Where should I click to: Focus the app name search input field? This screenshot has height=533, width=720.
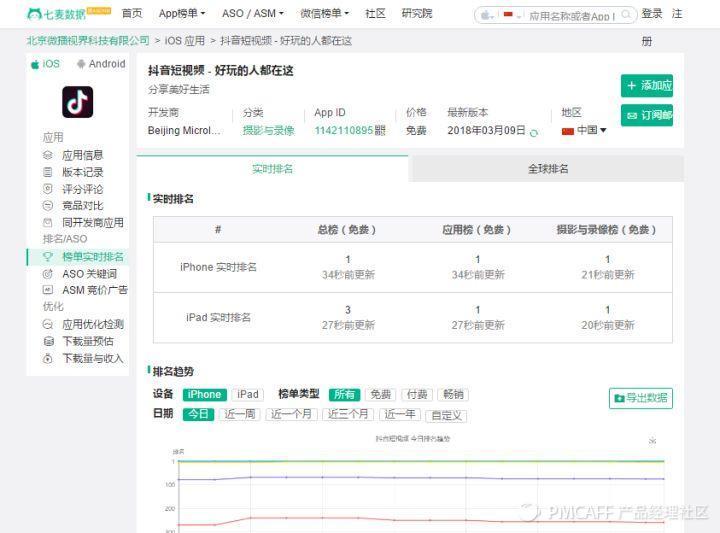[572, 16]
